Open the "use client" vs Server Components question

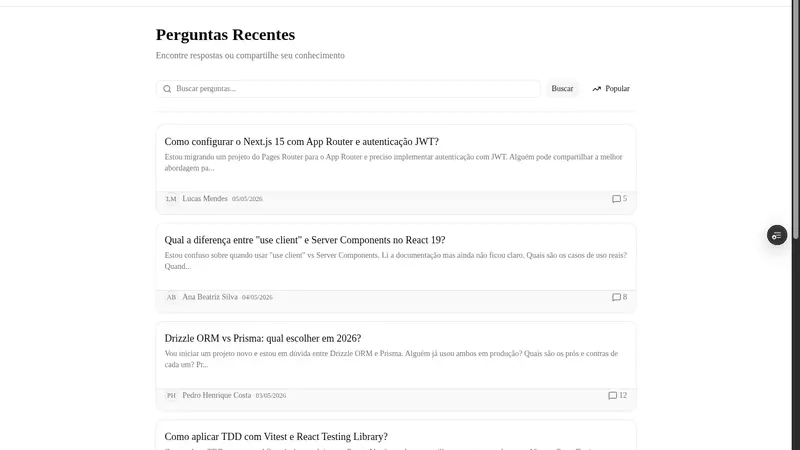[x=305, y=240]
